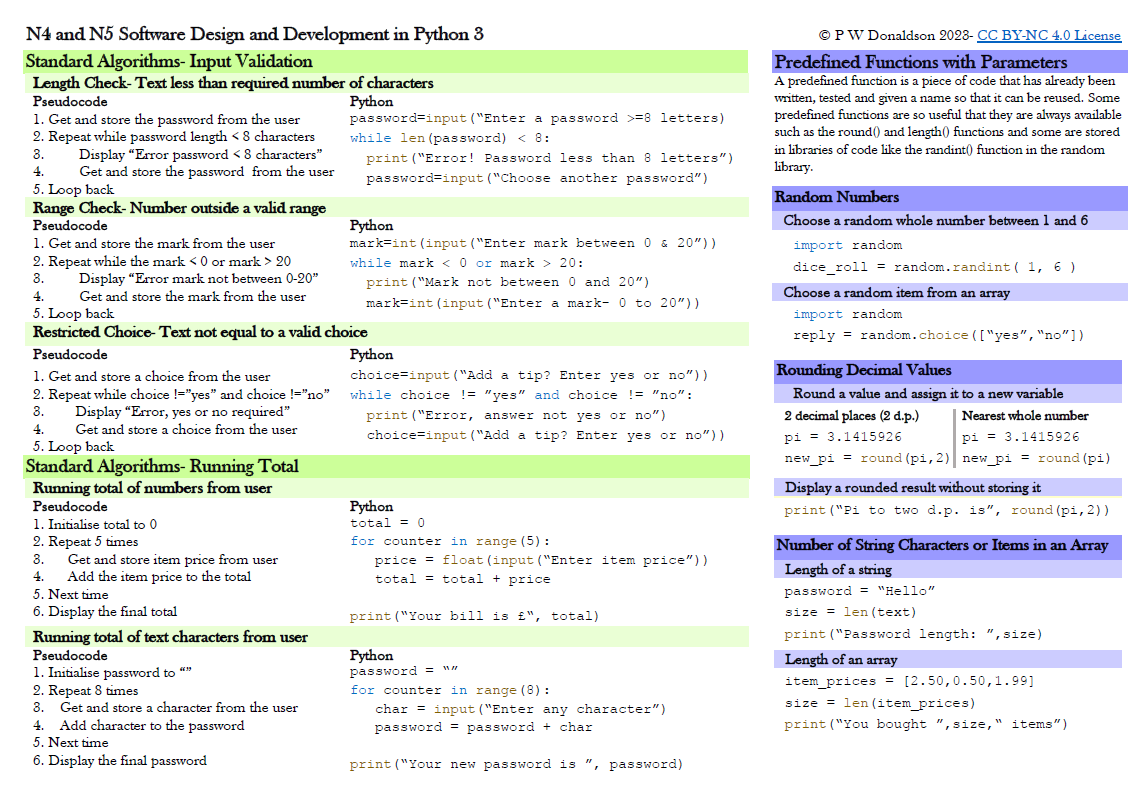Click the code line "item_prices = [2.50,0.50,1.99]"

pos(909,681)
